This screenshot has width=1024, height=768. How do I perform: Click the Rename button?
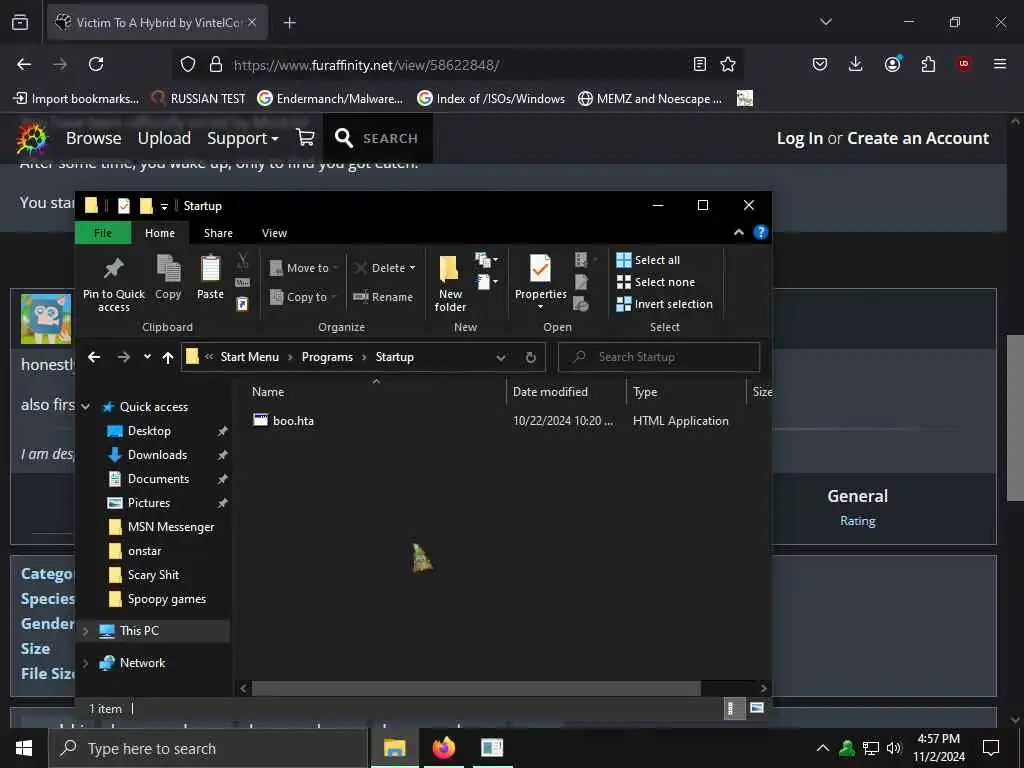[383, 296]
